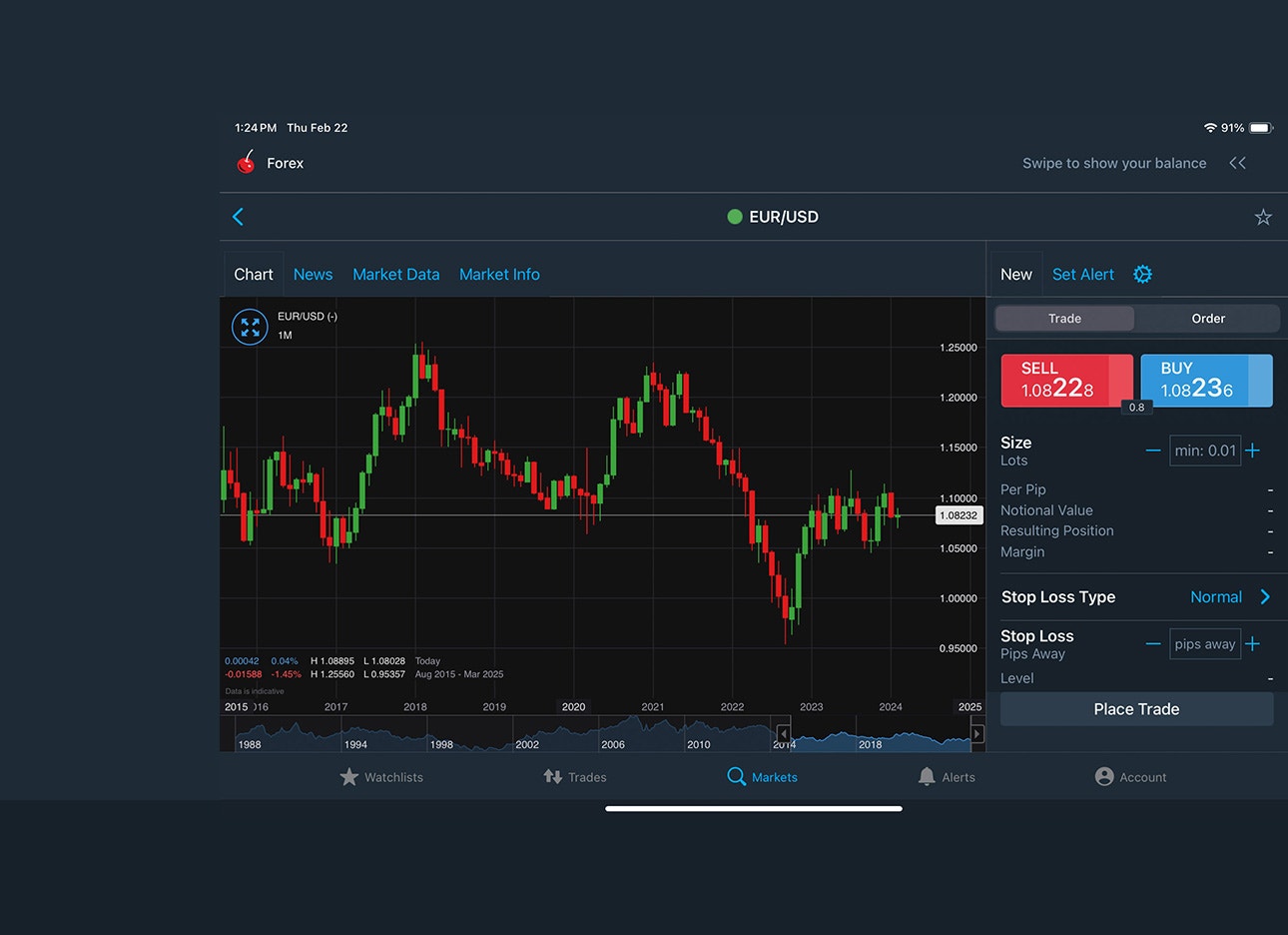
Task: Select Markets in the bottom navigation
Action: (x=762, y=776)
